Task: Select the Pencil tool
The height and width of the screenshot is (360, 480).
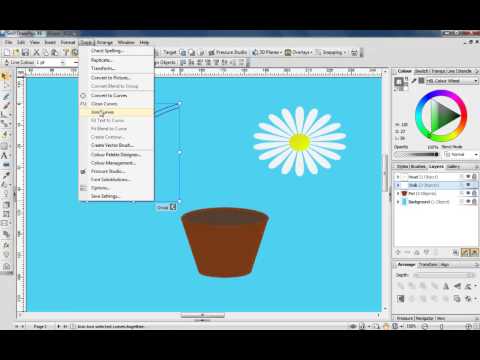Action: (5, 96)
